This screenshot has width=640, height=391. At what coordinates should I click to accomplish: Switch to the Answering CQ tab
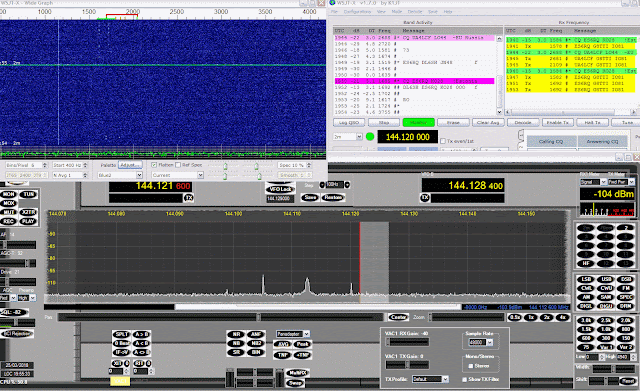pyautogui.click(x=602, y=142)
